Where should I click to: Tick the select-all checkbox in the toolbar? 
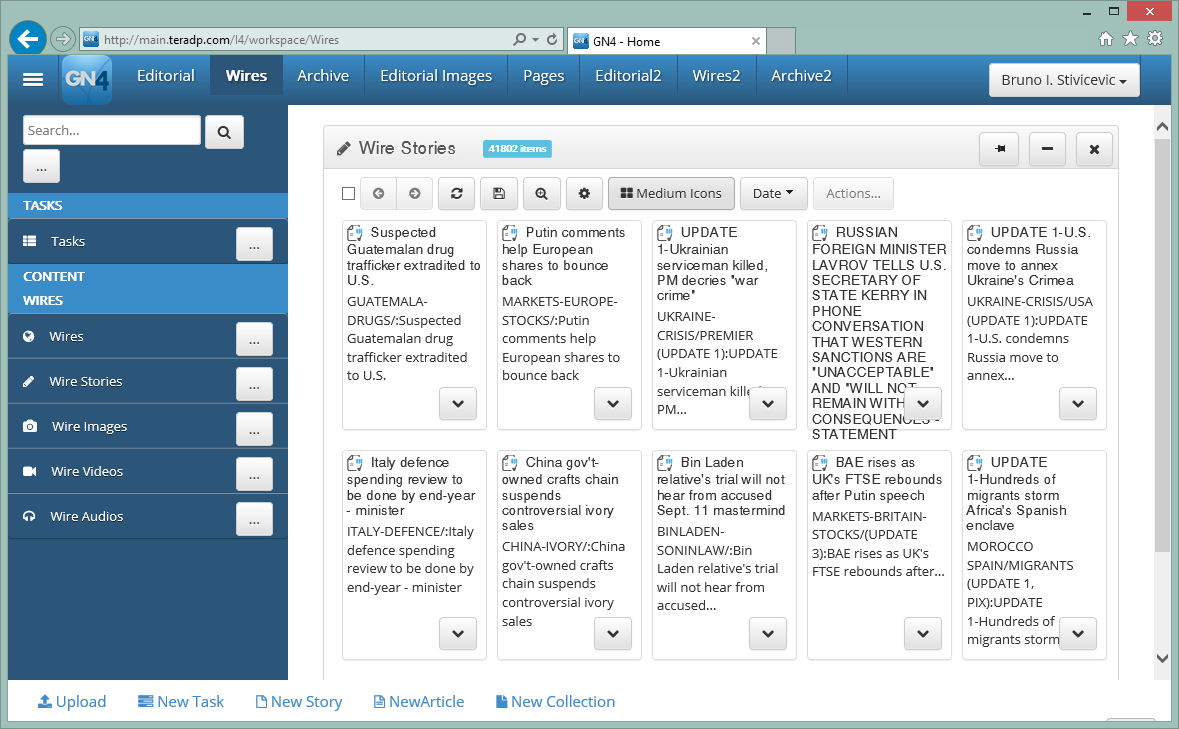tap(348, 194)
